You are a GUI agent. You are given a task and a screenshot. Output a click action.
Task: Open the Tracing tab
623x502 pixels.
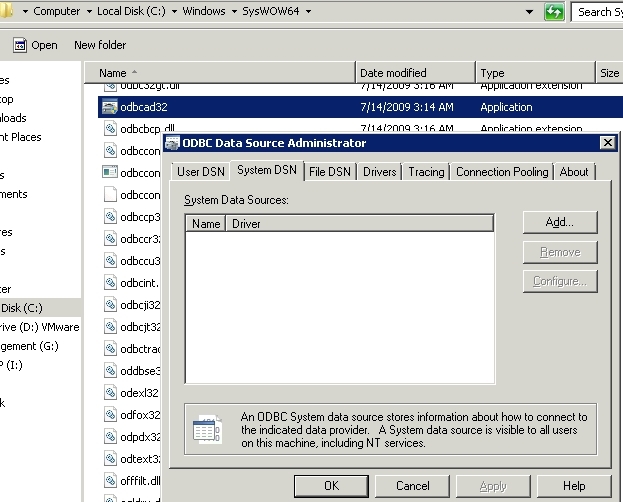426,172
